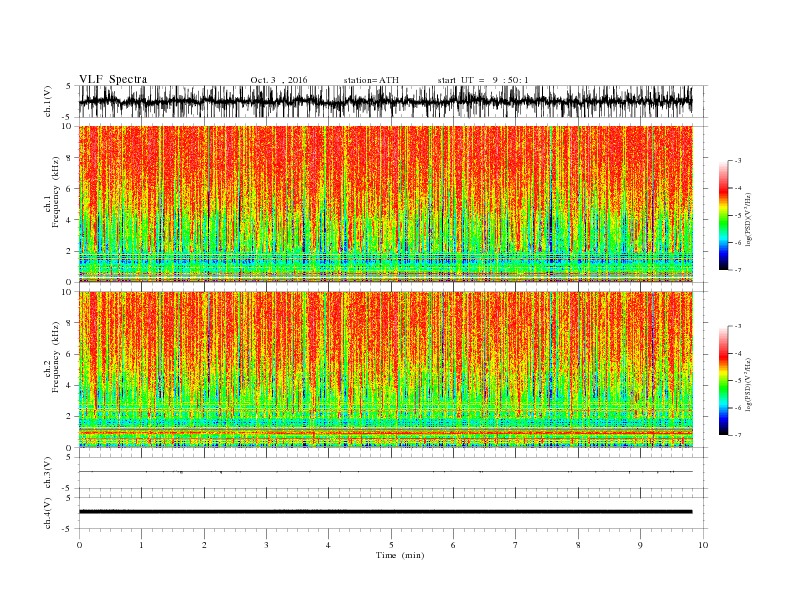Click the "-5" tick of the ch.4(V) axis
Image resolution: width=792 pixels, height=612 pixels.
pos(68,529)
